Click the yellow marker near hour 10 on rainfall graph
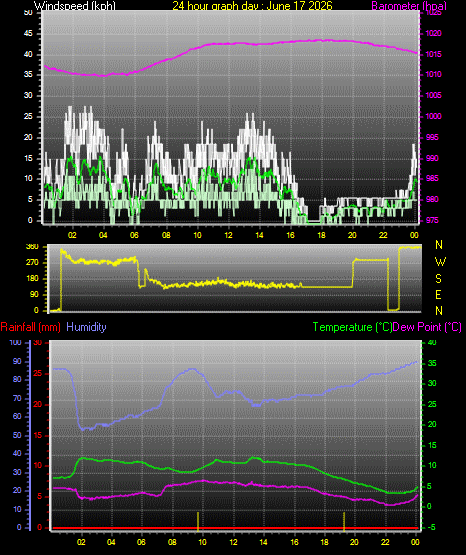The height and width of the screenshot is (555, 466). [198, 521]
